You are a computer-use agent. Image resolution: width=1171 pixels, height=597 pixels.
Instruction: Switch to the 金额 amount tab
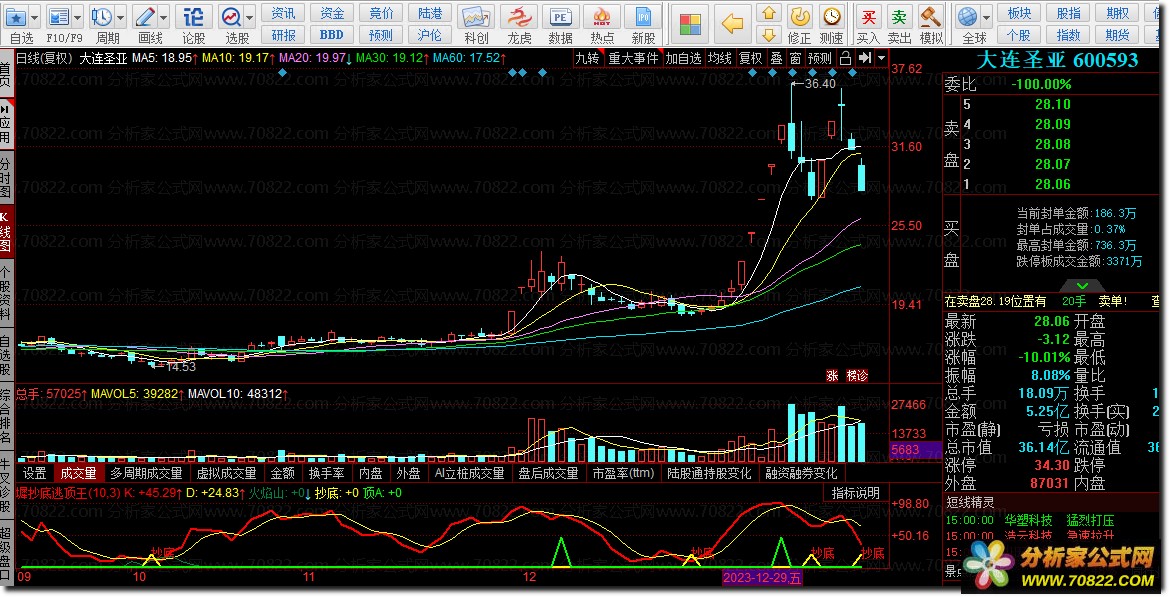coord(282,474)
